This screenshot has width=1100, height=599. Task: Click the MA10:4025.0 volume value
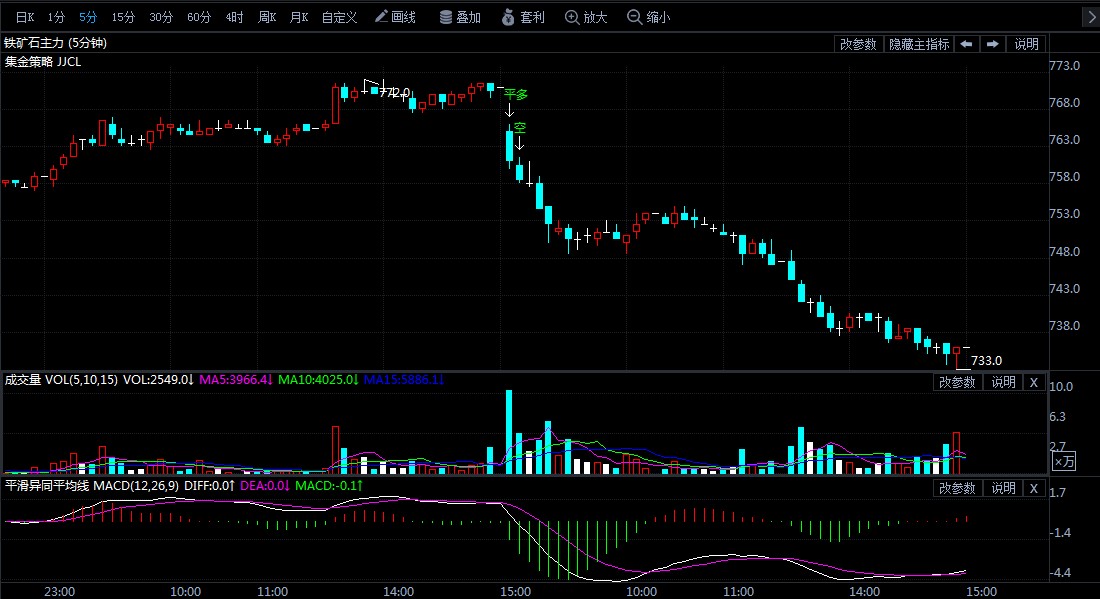pyautogui.click(x=318, y=379)
